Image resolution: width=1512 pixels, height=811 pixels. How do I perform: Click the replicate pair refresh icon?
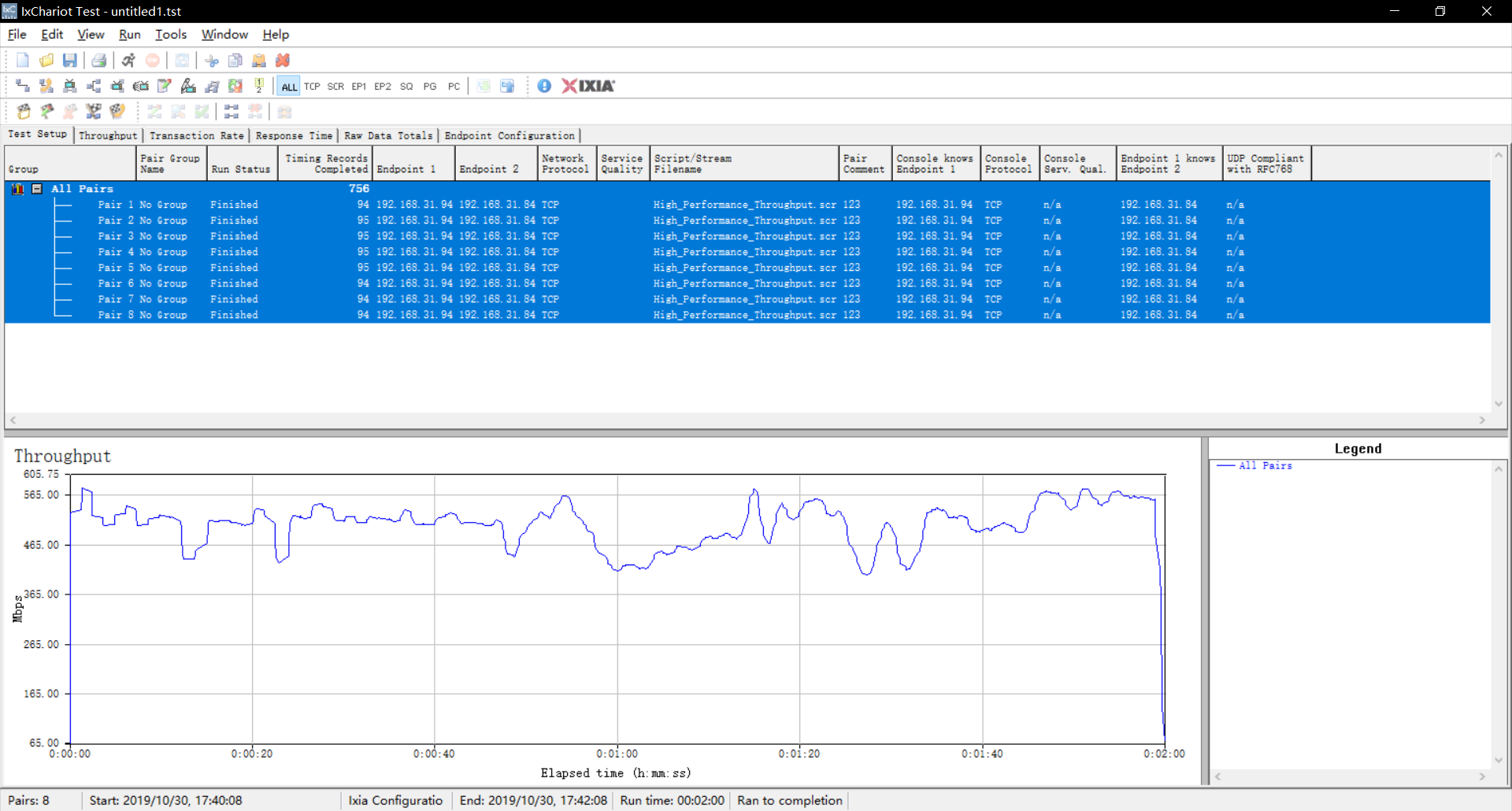click(235, 86)
